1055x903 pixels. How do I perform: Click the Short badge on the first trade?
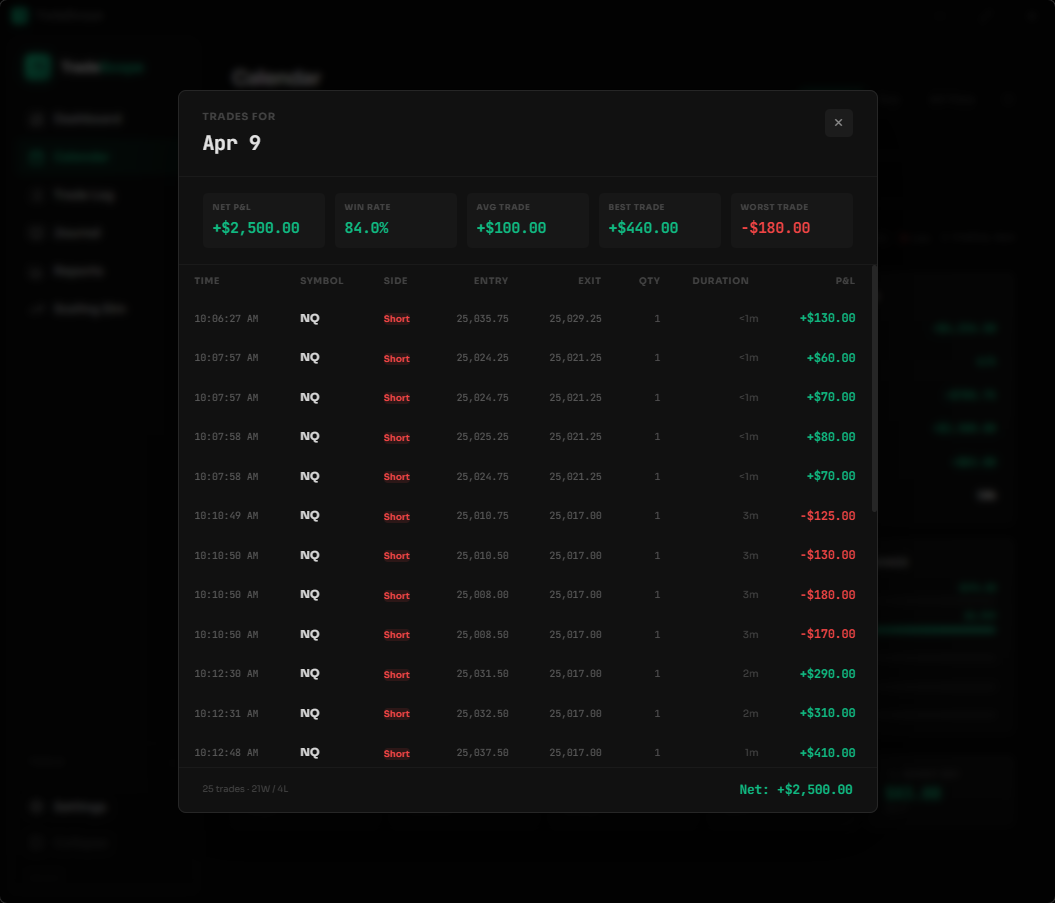click(396, 318)
